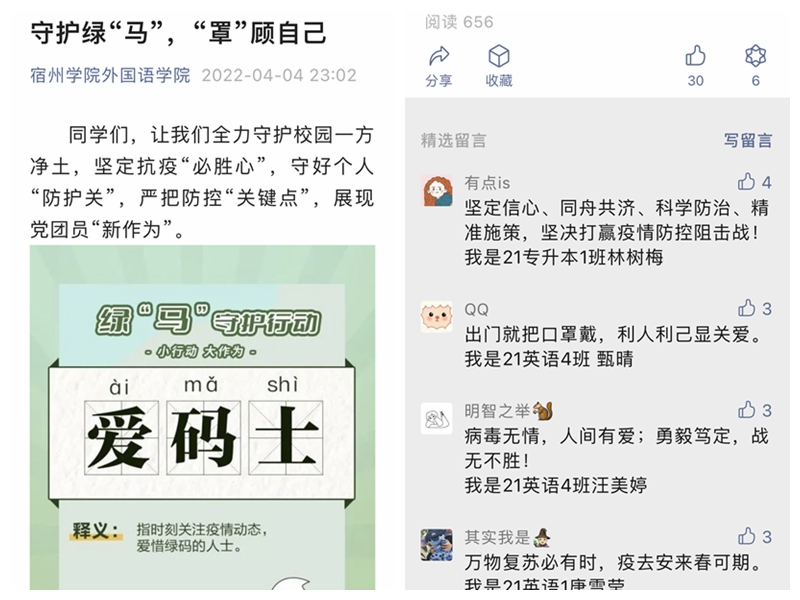Tap the username 明智之举
The height and width of the screenshot is (600, 800).
tap(497, 411)
